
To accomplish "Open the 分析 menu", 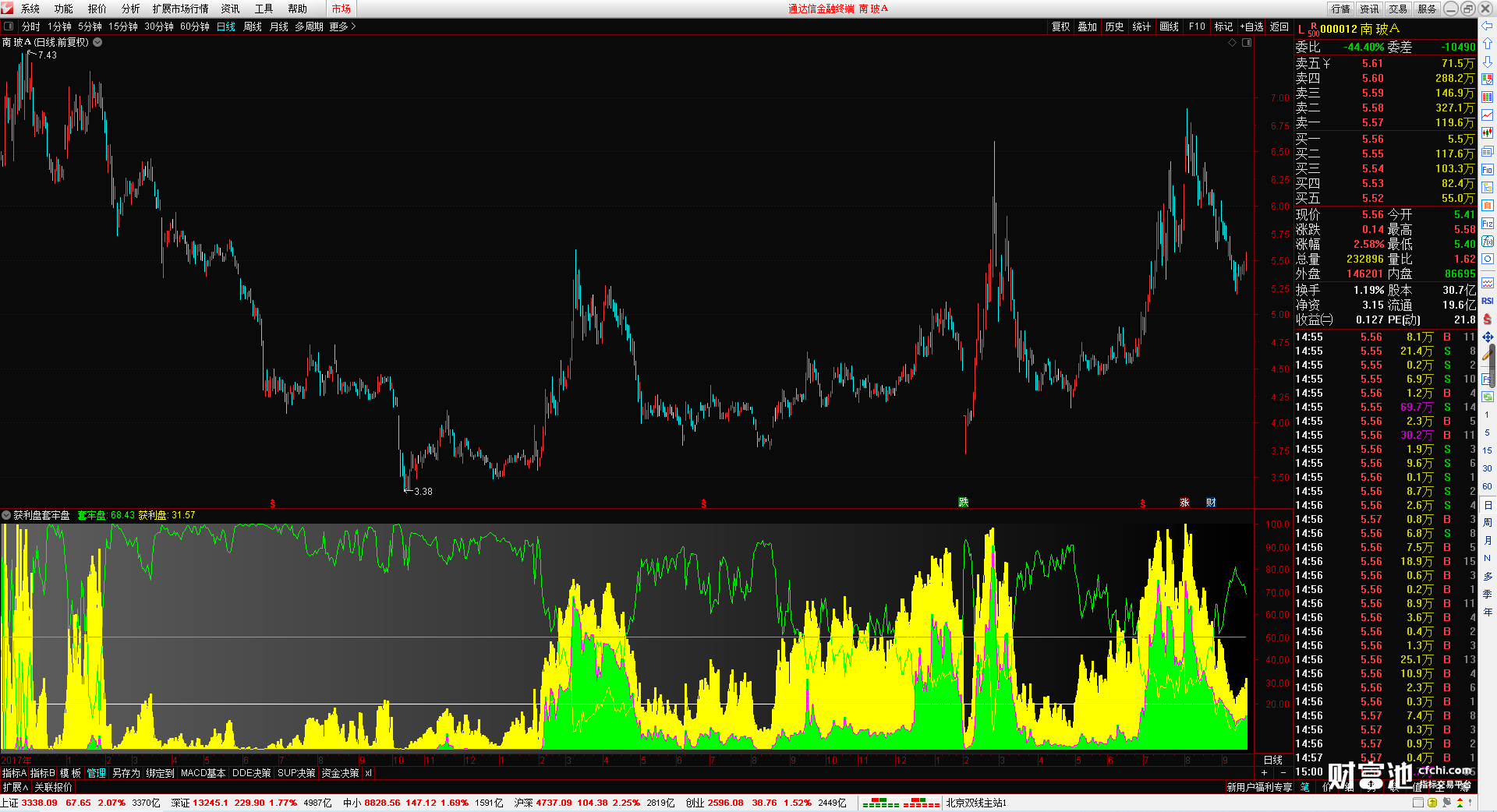I will (x=131, y=9).
